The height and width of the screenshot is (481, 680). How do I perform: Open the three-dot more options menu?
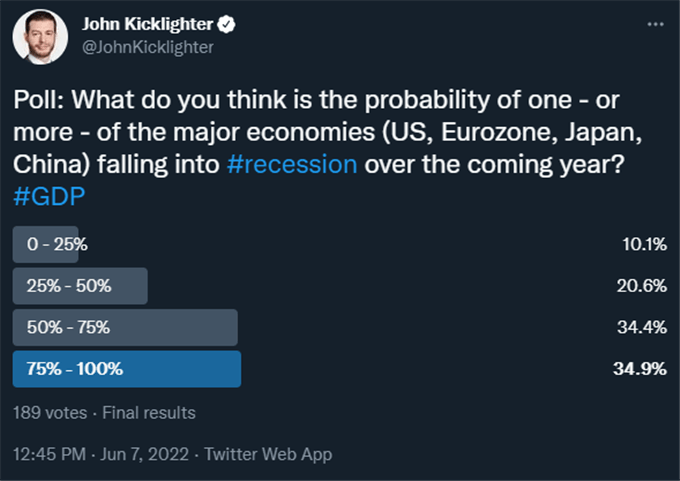tap(655, 24)
